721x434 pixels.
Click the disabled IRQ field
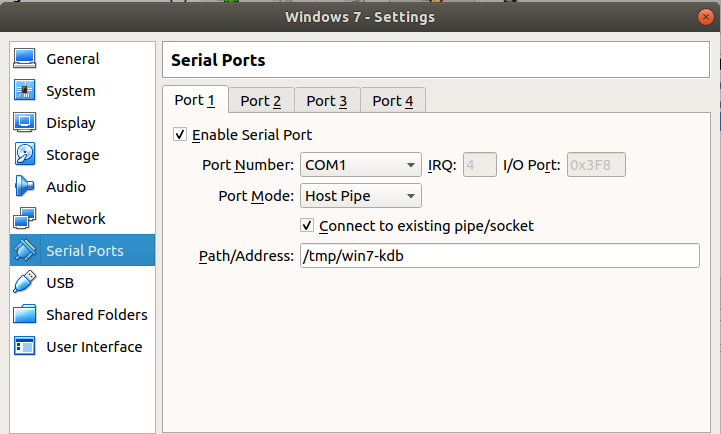pyautogui.click(x=480, y=165)
